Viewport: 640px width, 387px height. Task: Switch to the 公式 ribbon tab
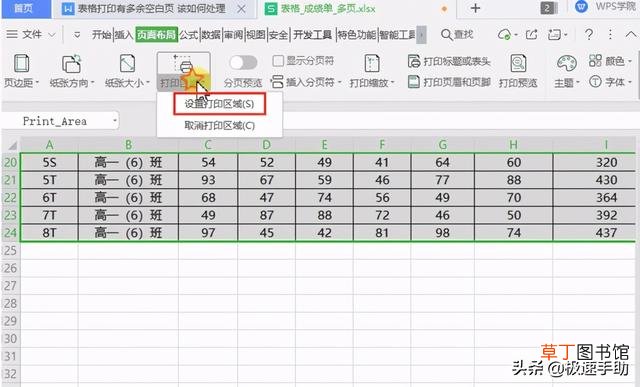[x=189, y=35]
